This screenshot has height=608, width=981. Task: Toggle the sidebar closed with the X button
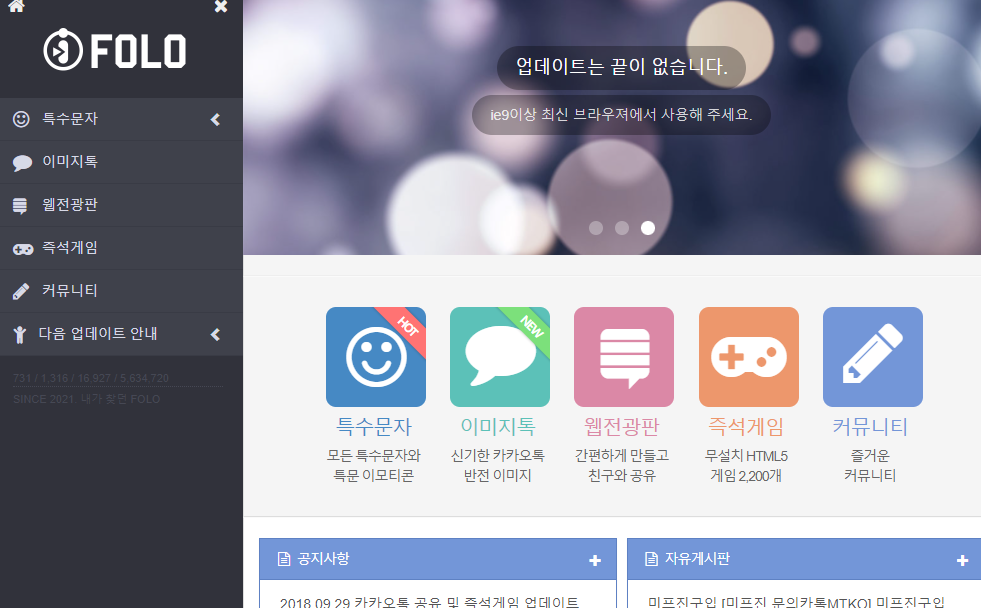coord(219,8)
